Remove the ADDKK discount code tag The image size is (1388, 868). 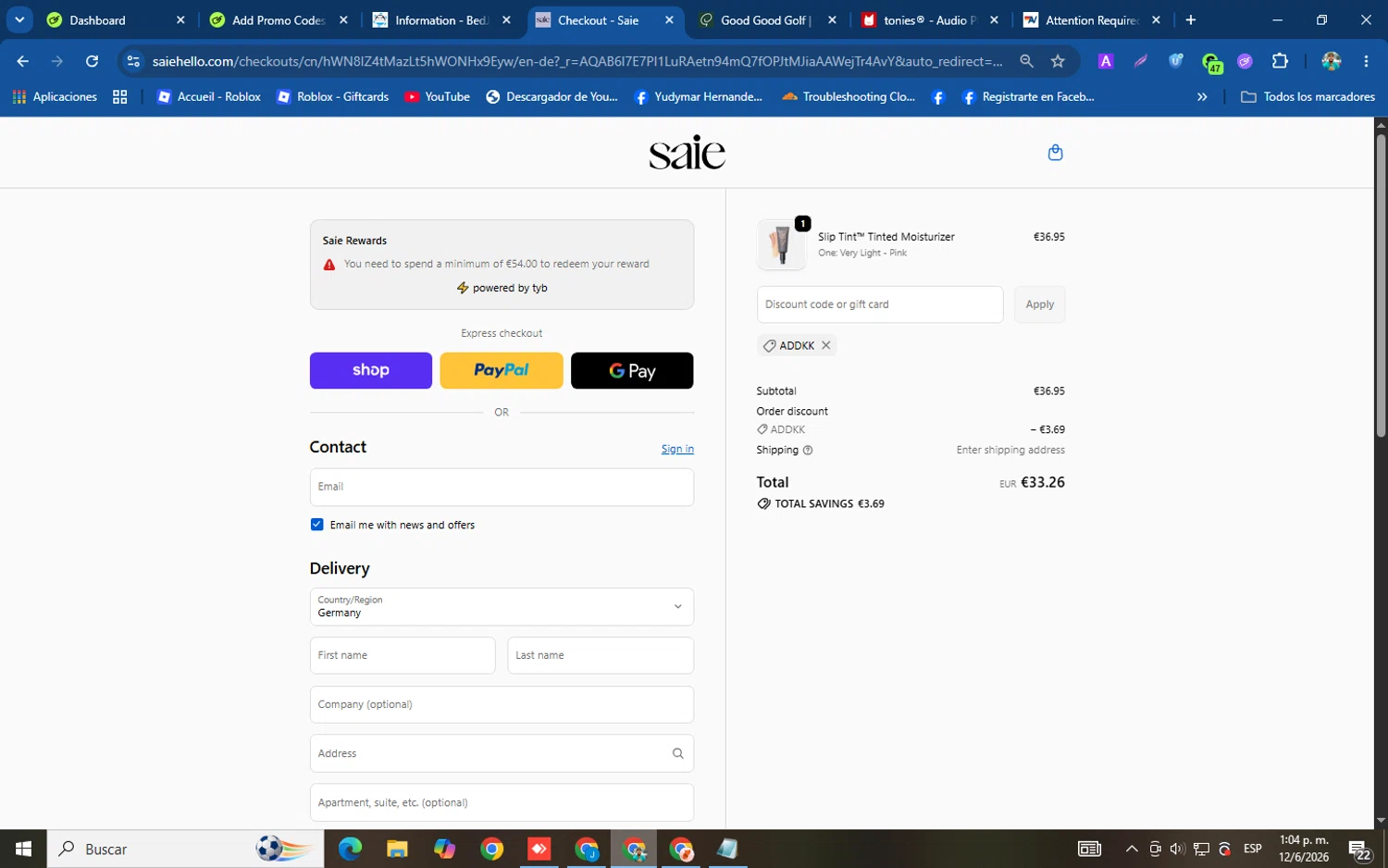coord(826,345)
